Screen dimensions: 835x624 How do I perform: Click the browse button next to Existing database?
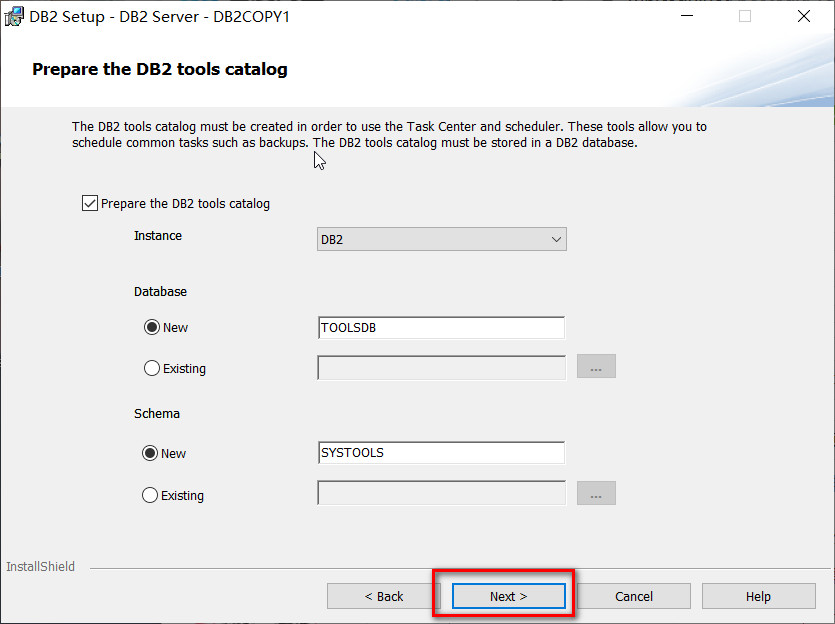click(596, 366)
